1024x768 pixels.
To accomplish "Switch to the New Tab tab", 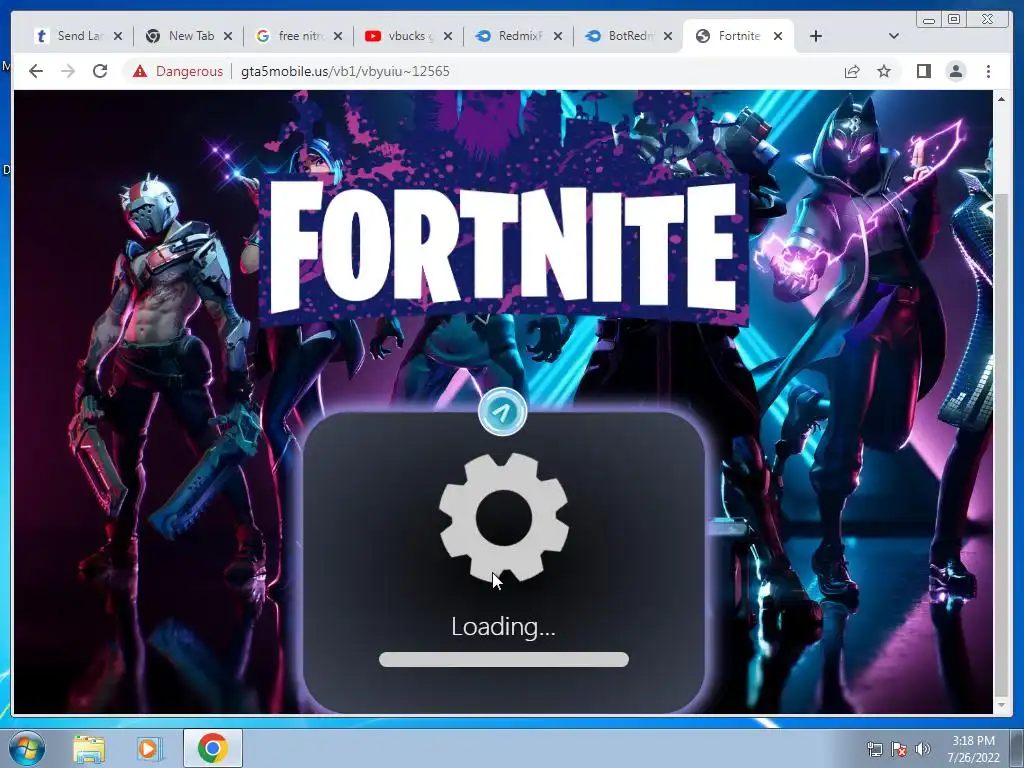I will coord(188,36).
